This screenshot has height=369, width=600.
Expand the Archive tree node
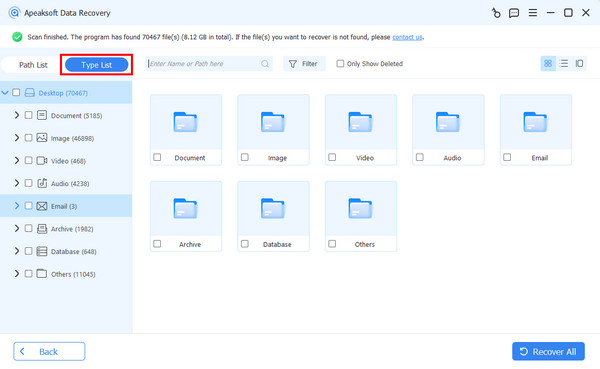(17, 228)
